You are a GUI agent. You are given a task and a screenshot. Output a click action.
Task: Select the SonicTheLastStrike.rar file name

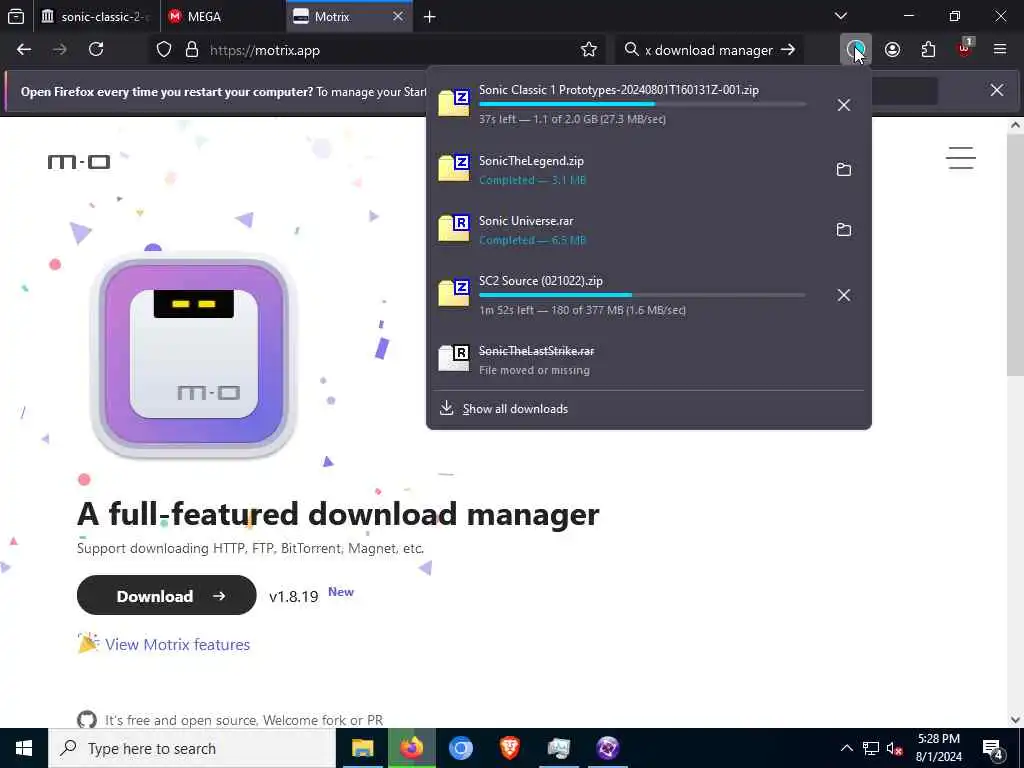click(537, 351)
